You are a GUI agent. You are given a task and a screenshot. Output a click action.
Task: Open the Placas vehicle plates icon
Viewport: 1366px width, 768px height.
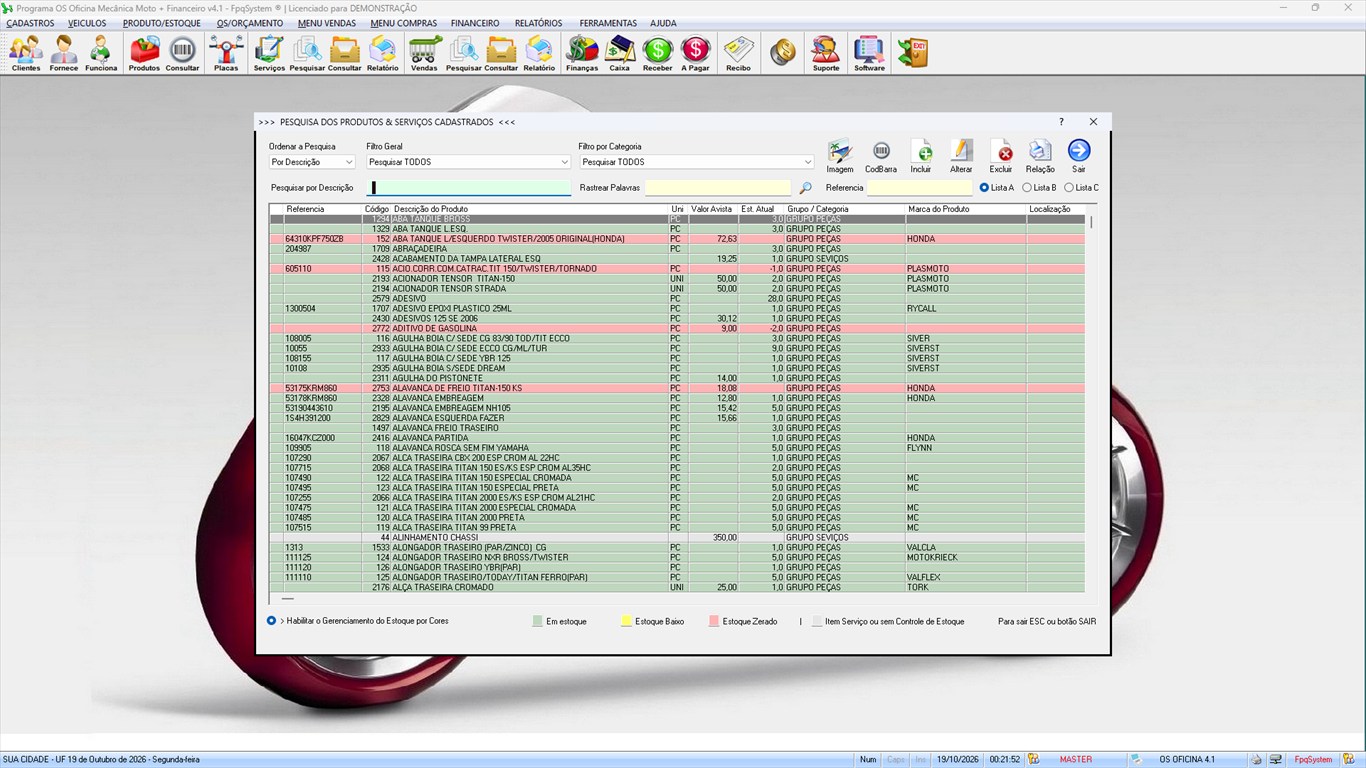click(x=226, y=53)
